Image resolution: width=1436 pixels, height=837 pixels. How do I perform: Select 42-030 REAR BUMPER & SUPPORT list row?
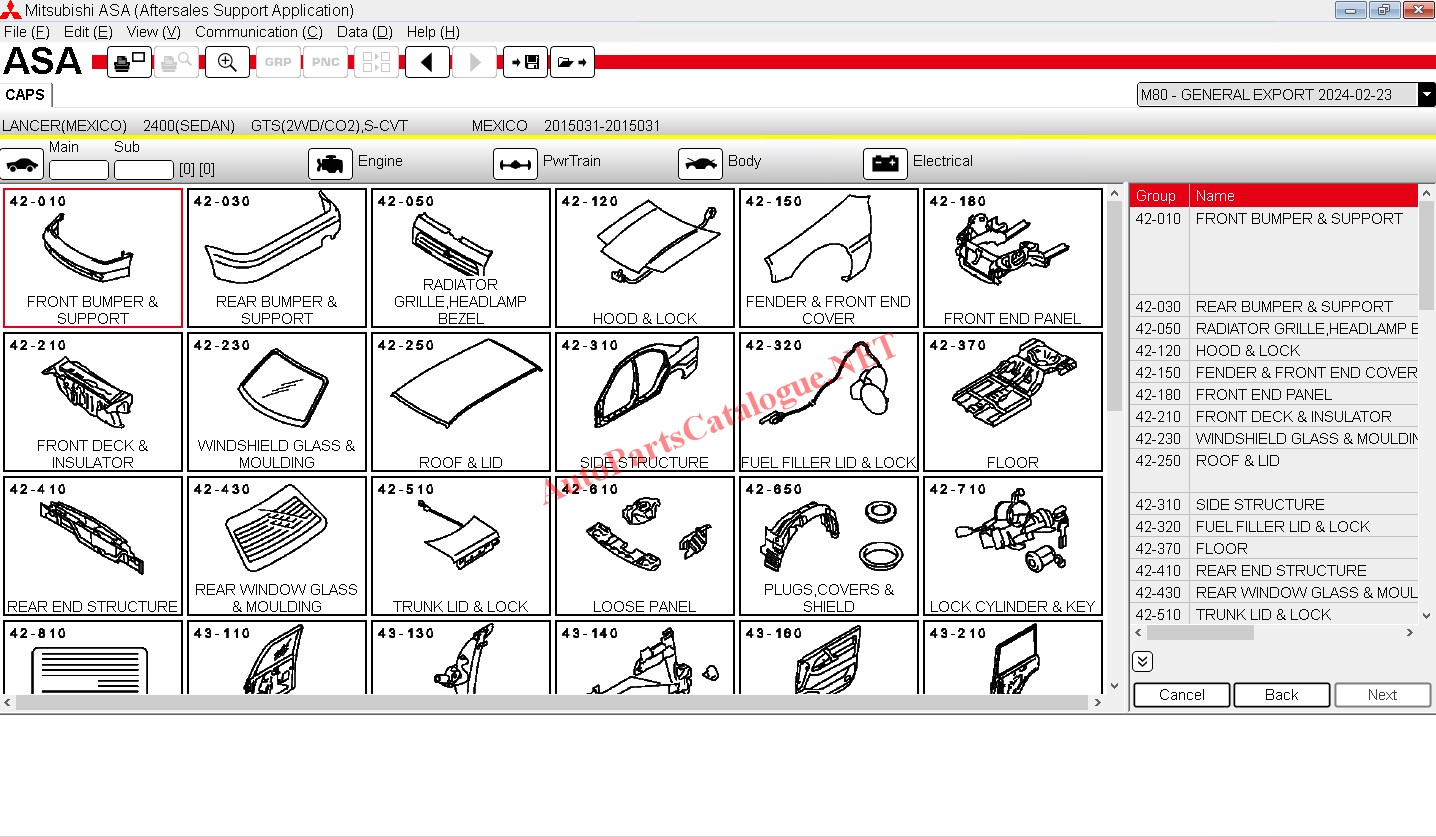pyautogui.click(x=1274, y=307)
